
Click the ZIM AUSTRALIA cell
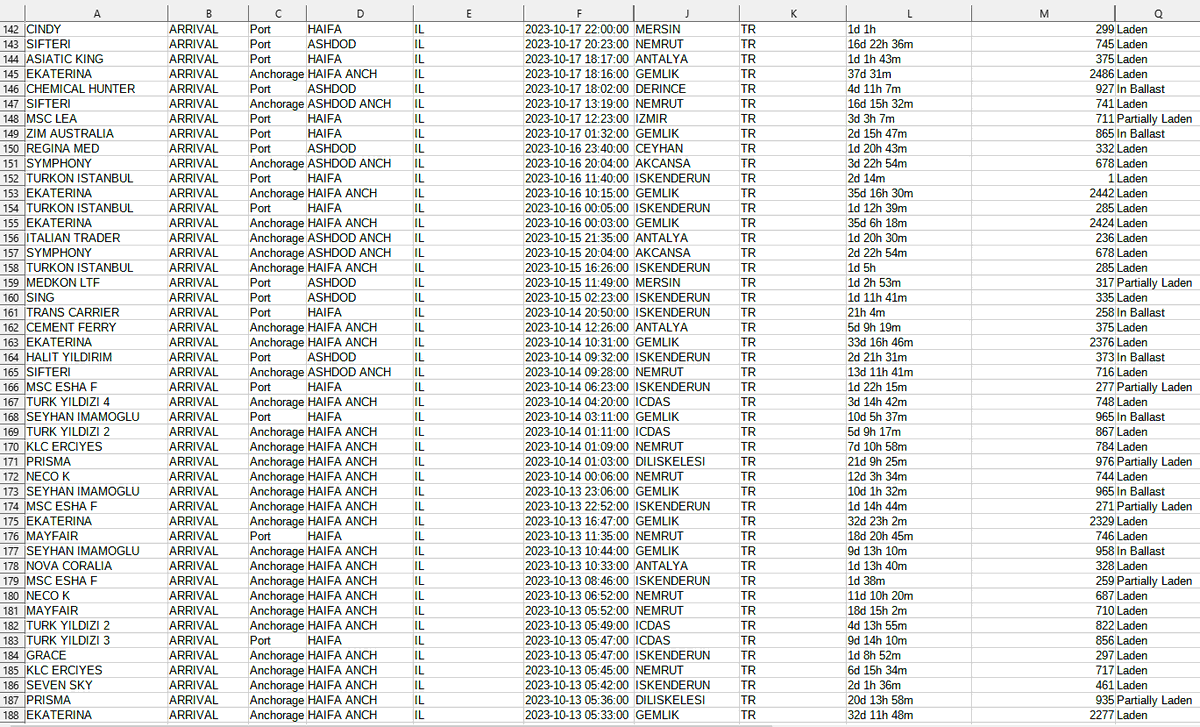(95, 133)
